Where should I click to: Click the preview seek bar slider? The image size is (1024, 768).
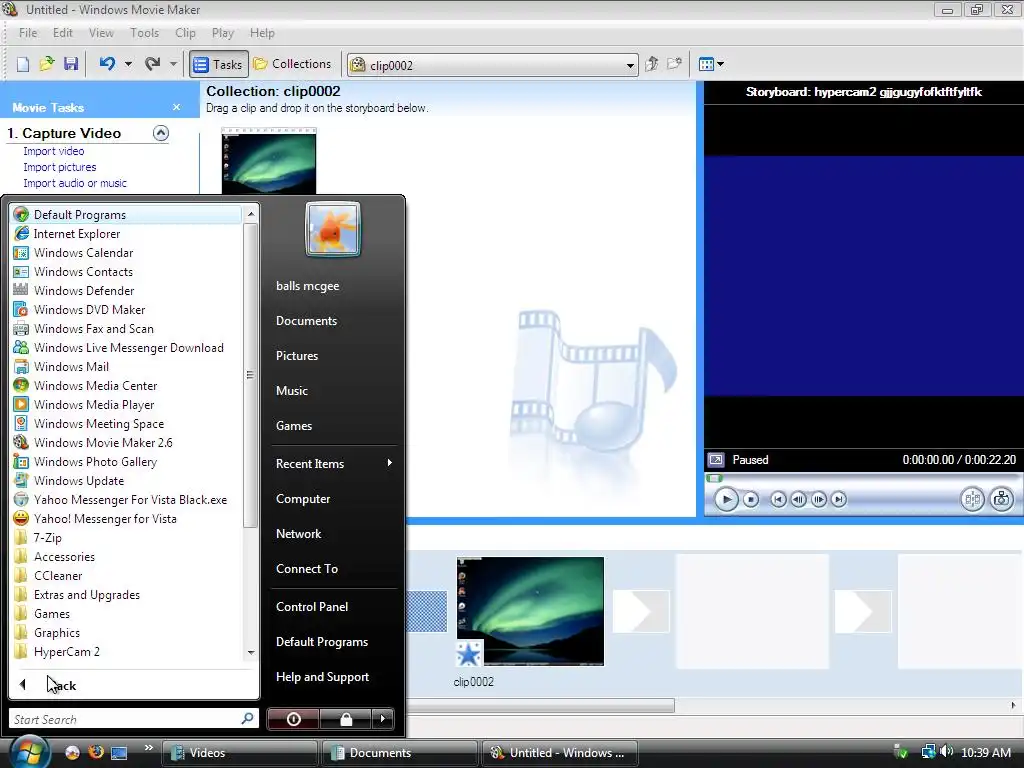coord(714,478)
